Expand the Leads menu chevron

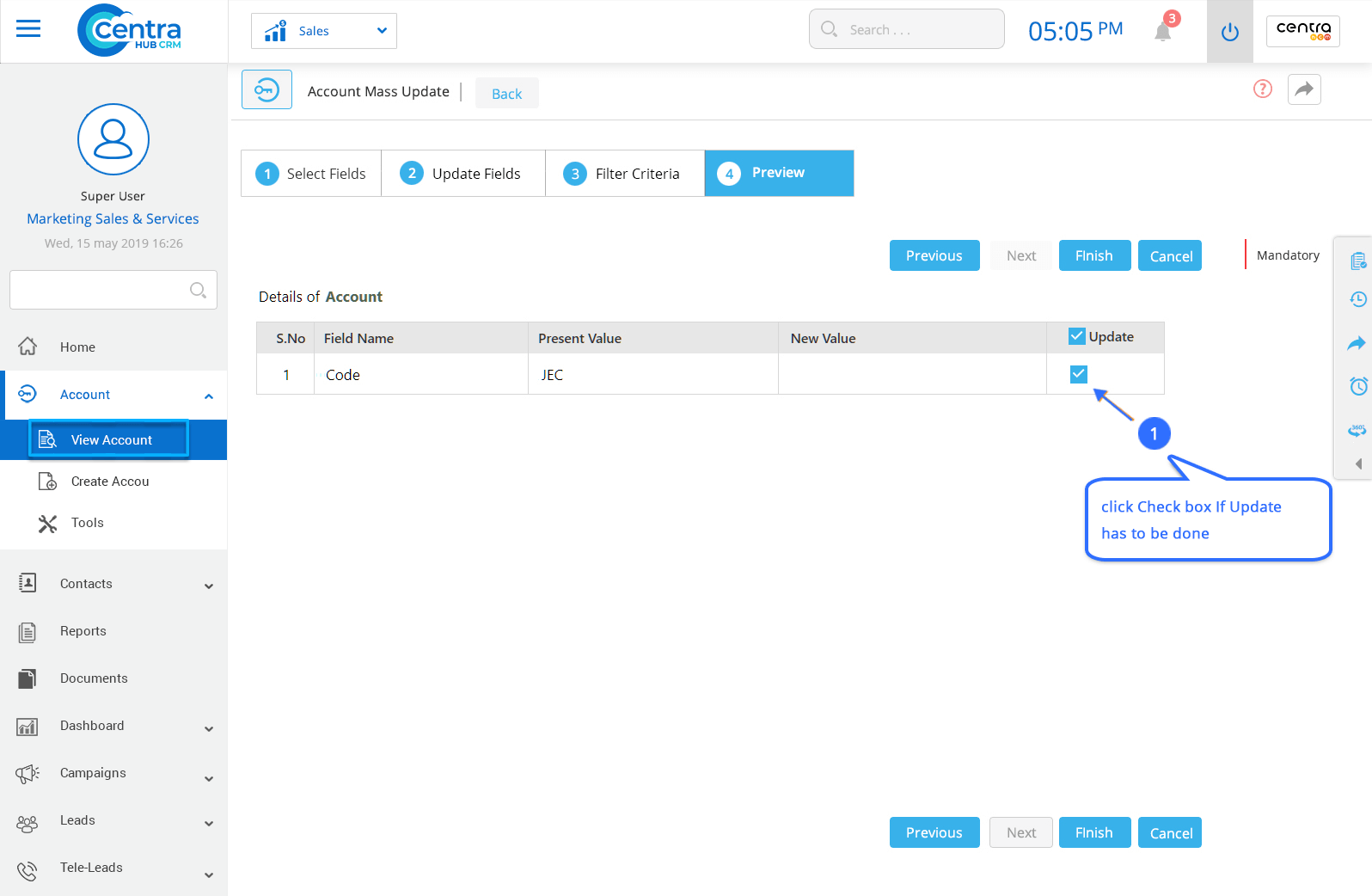point(209,823)
